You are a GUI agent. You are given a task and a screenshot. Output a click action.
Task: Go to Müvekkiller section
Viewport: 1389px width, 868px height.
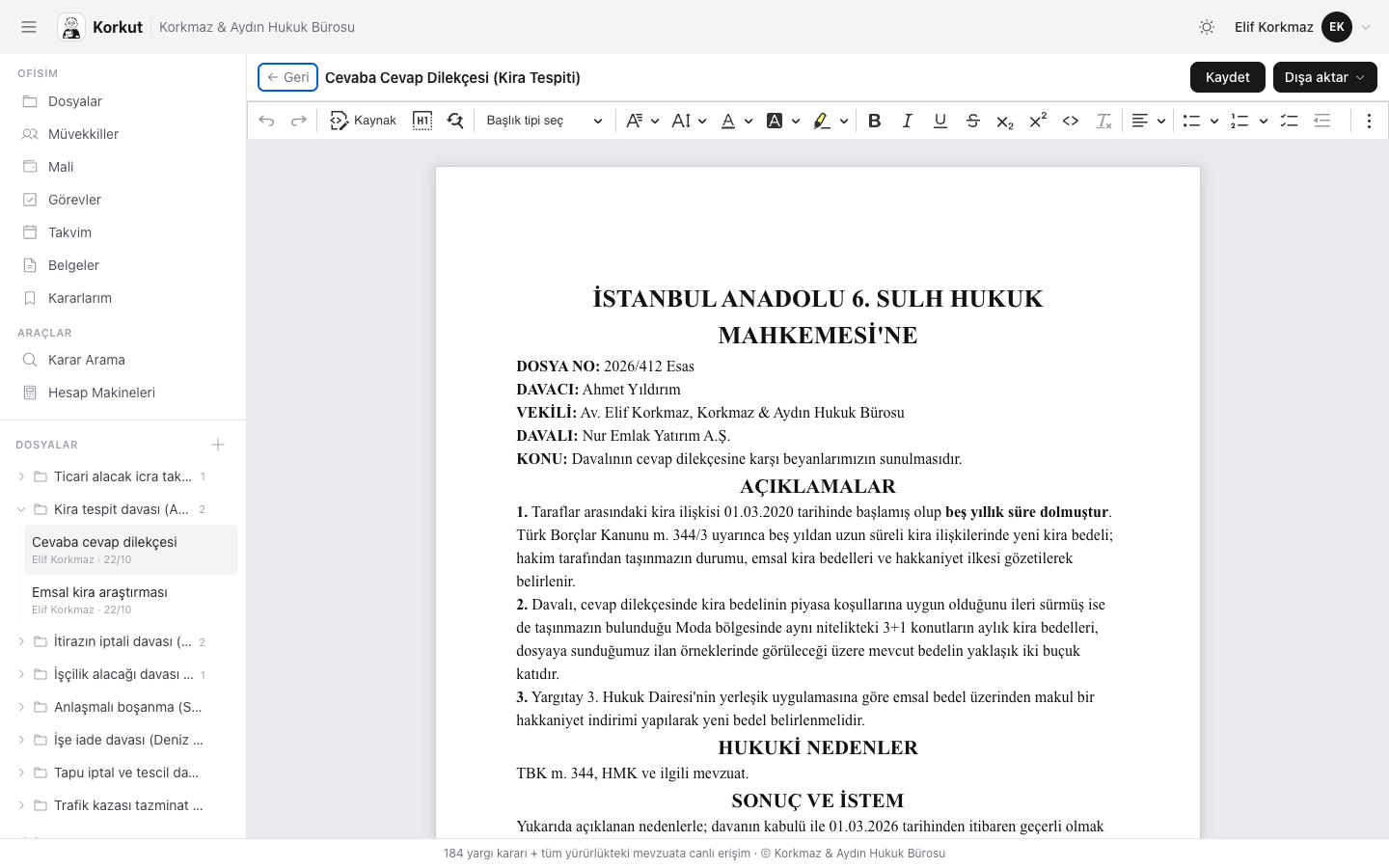(x=123, y=134)
